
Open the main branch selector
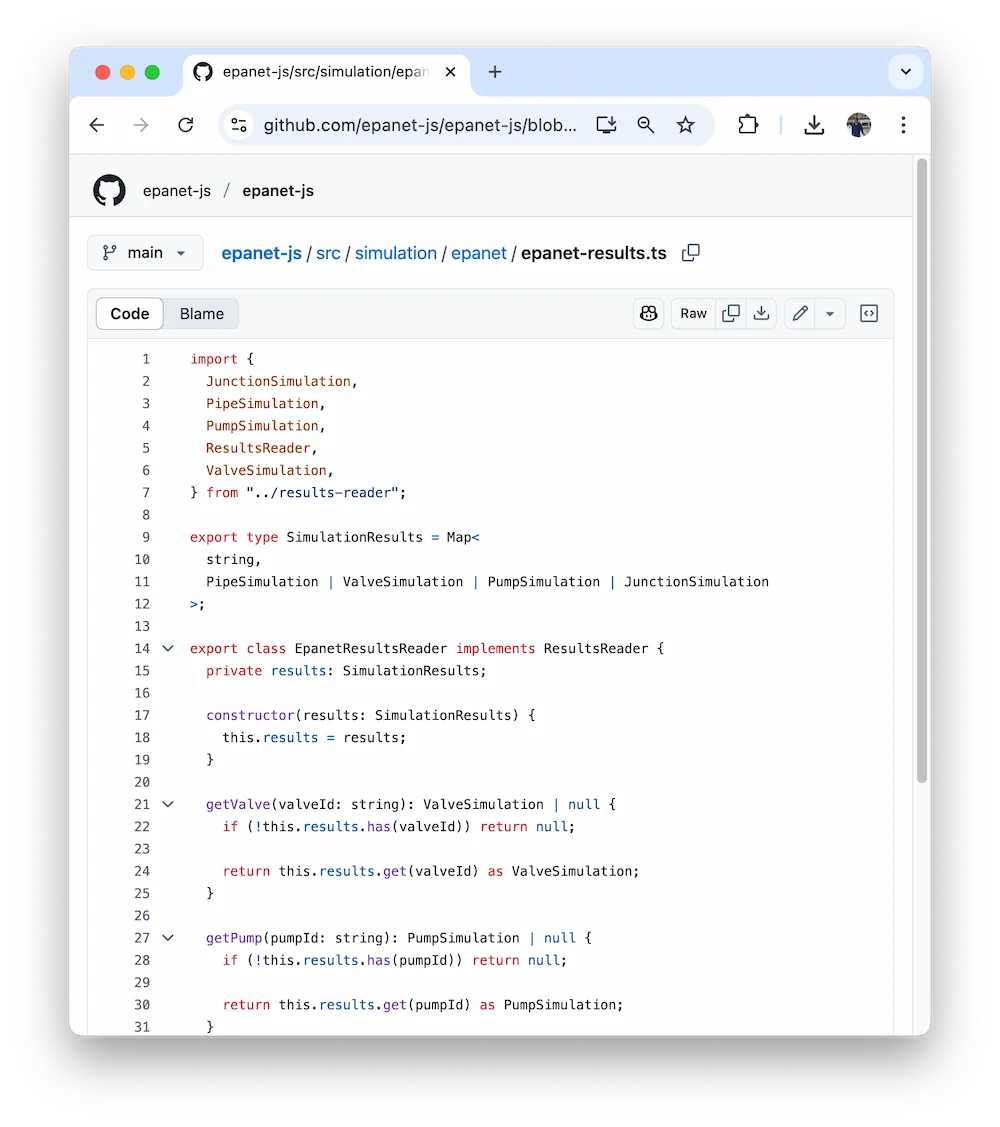click(x=144, y=253)
